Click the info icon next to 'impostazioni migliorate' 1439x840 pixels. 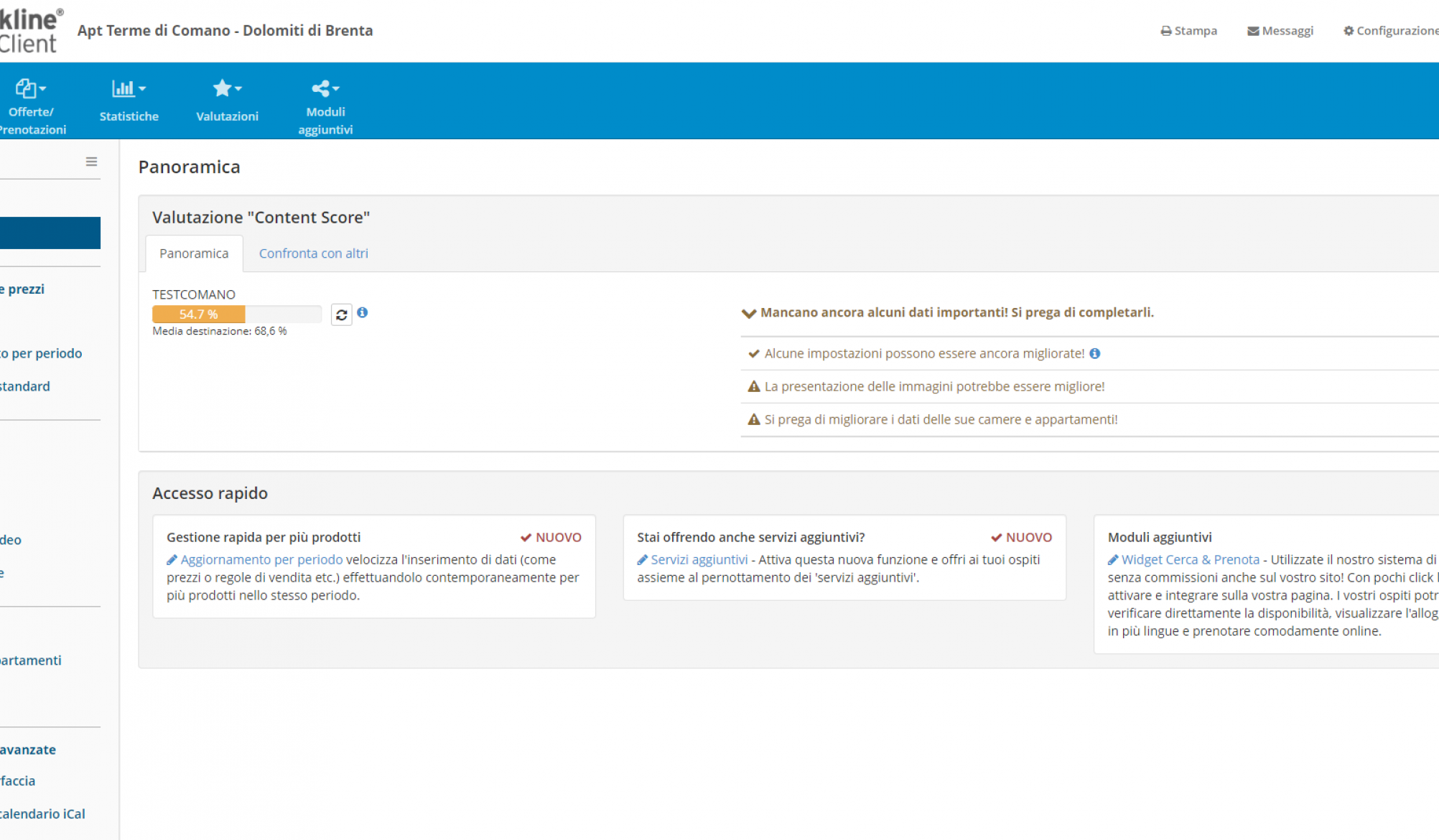point(1094,353)
